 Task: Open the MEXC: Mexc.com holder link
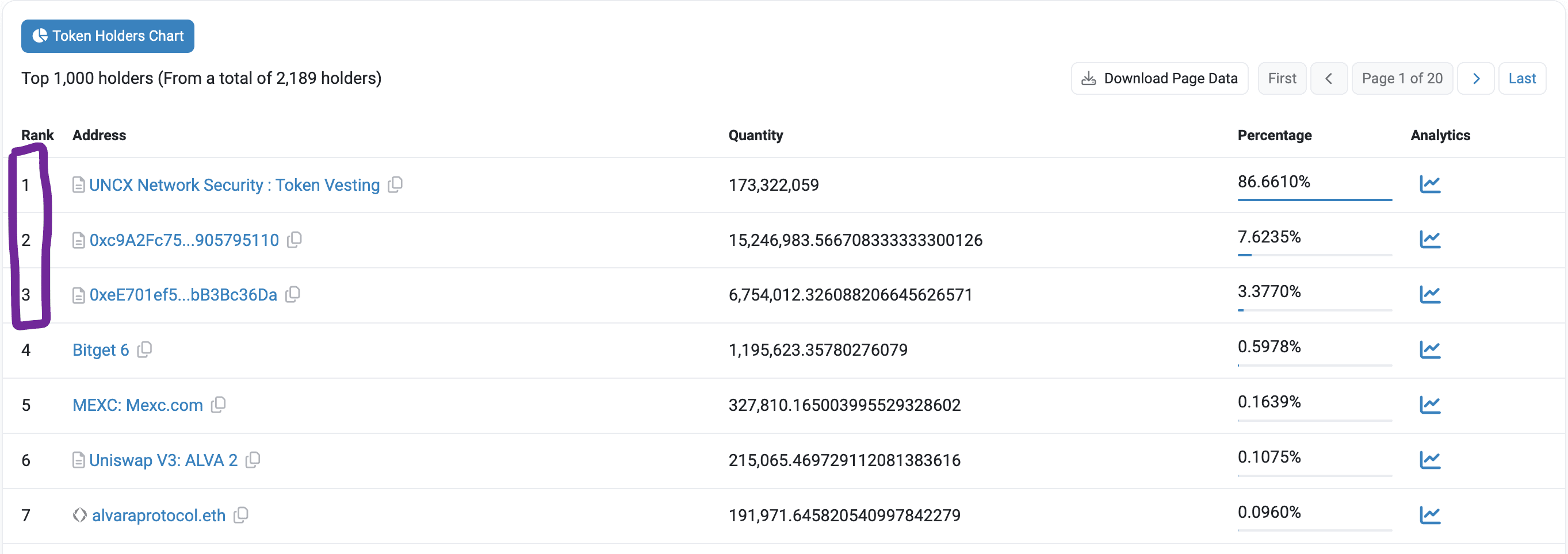coord(137,405)
